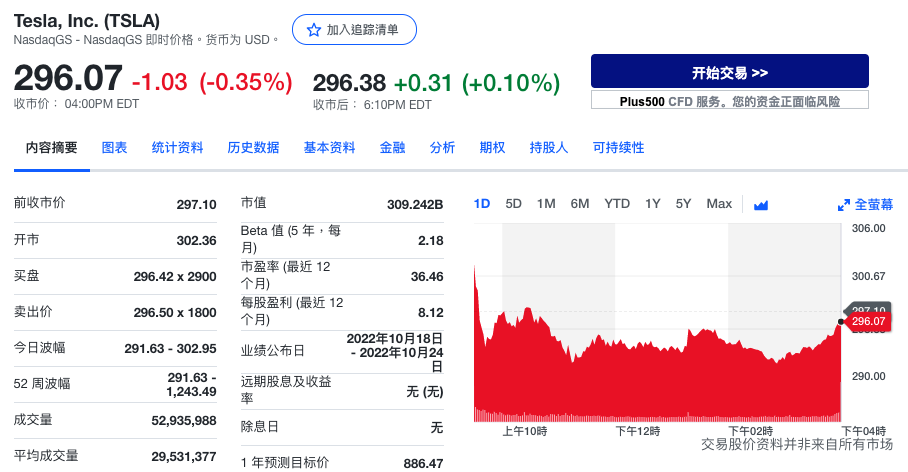The height and width of the screenshot is (472, 908).
Task: Select the 1Y chart range
Action: click(x=653, y=204)
